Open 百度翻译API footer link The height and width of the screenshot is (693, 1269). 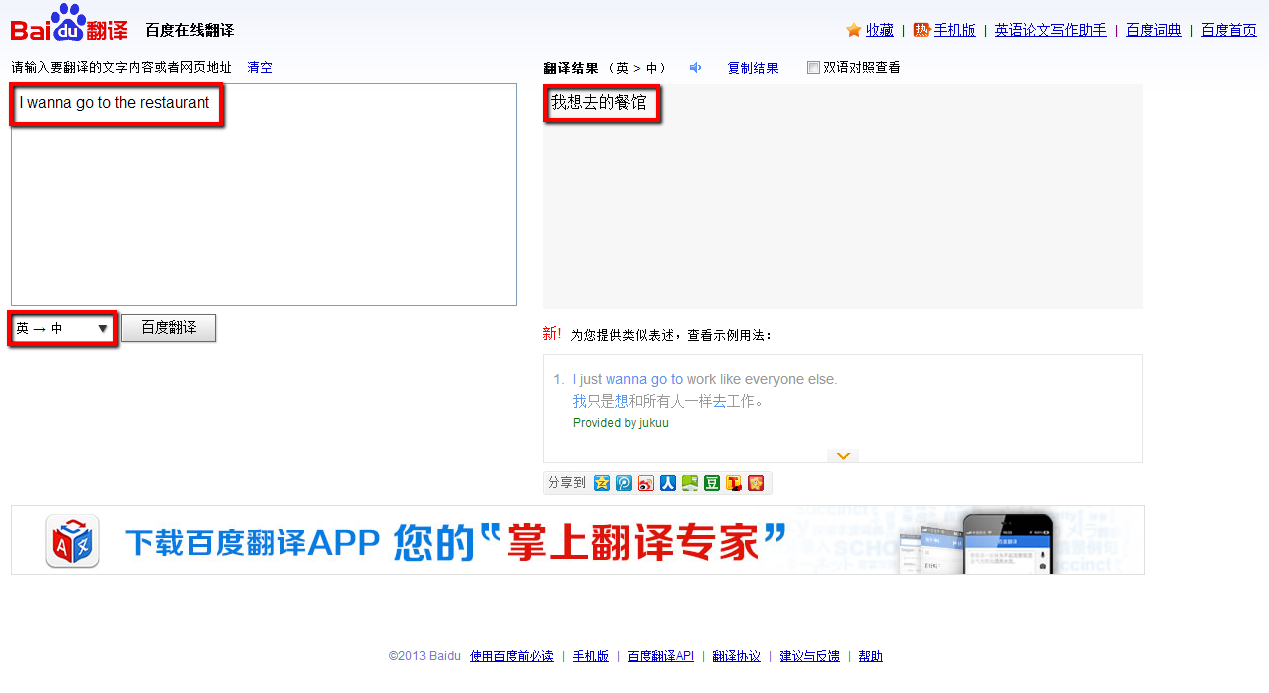pyautogui.click(x=660, y=656)
